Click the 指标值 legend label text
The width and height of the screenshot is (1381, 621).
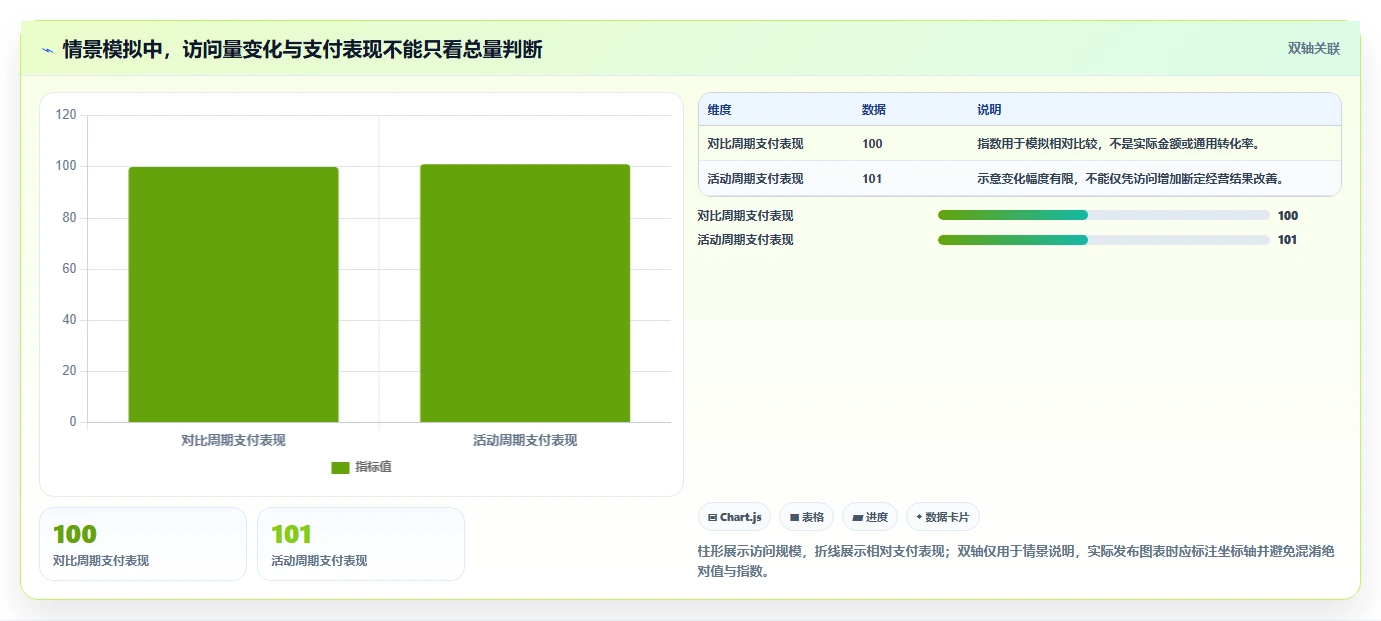373,467
